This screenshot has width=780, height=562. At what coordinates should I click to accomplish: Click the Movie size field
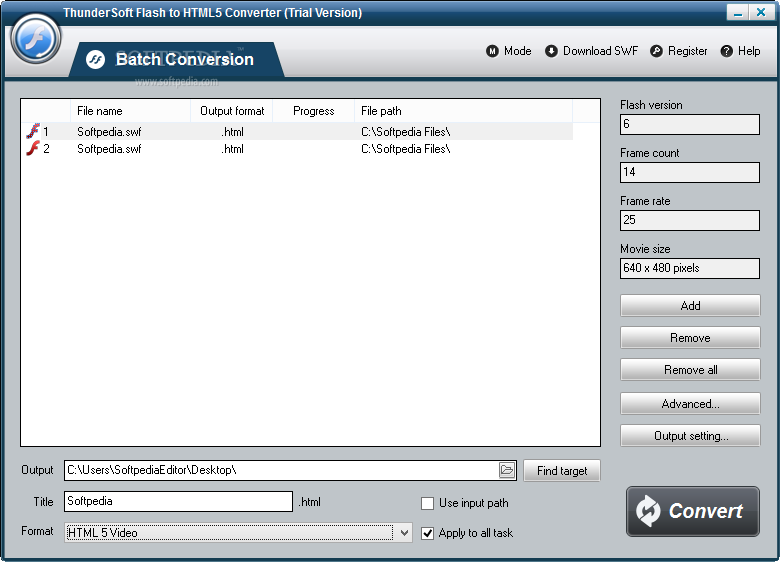(x=689, y=268)
